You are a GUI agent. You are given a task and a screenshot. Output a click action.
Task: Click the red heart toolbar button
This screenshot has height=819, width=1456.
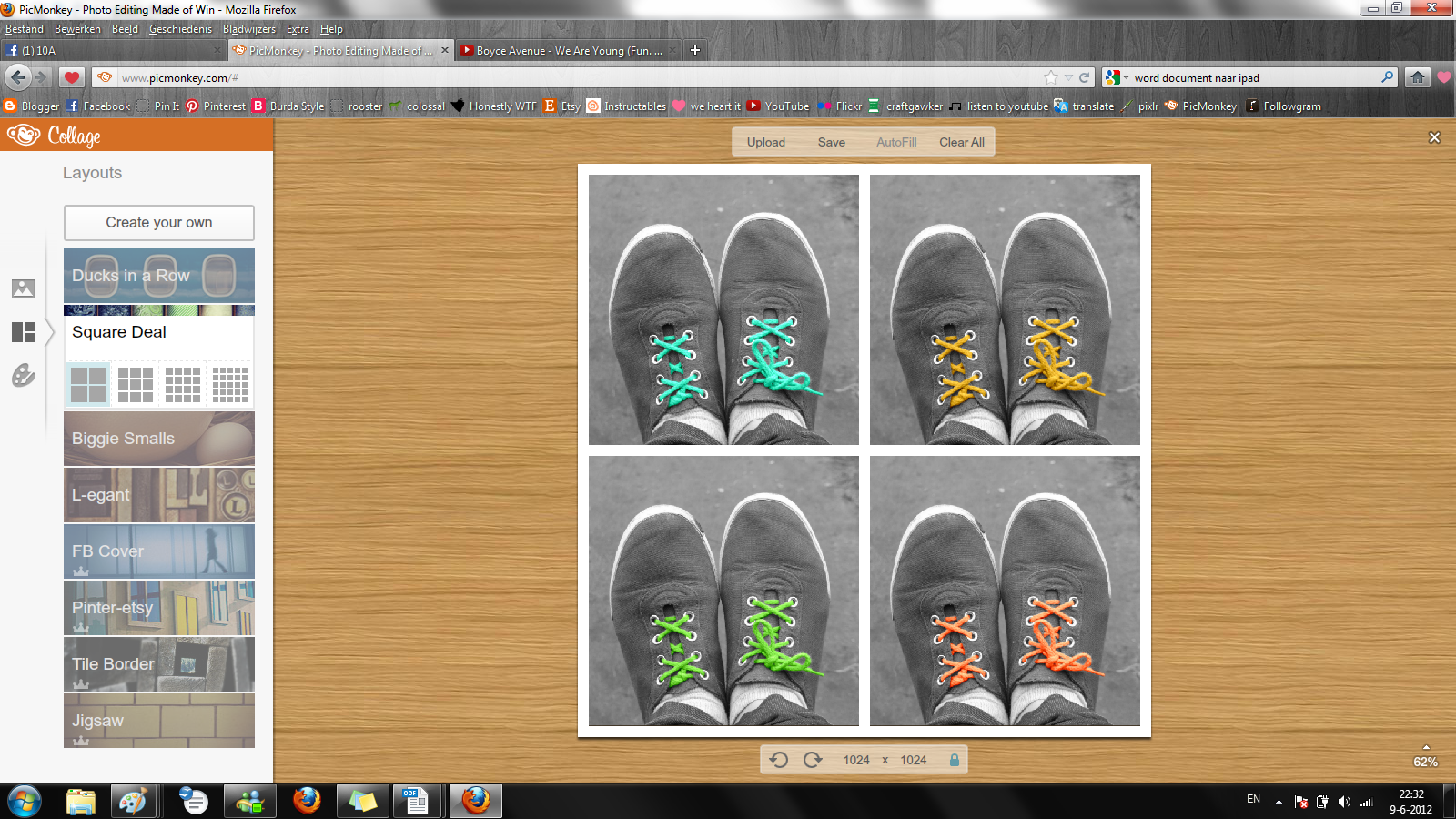[x=72, y=77]
